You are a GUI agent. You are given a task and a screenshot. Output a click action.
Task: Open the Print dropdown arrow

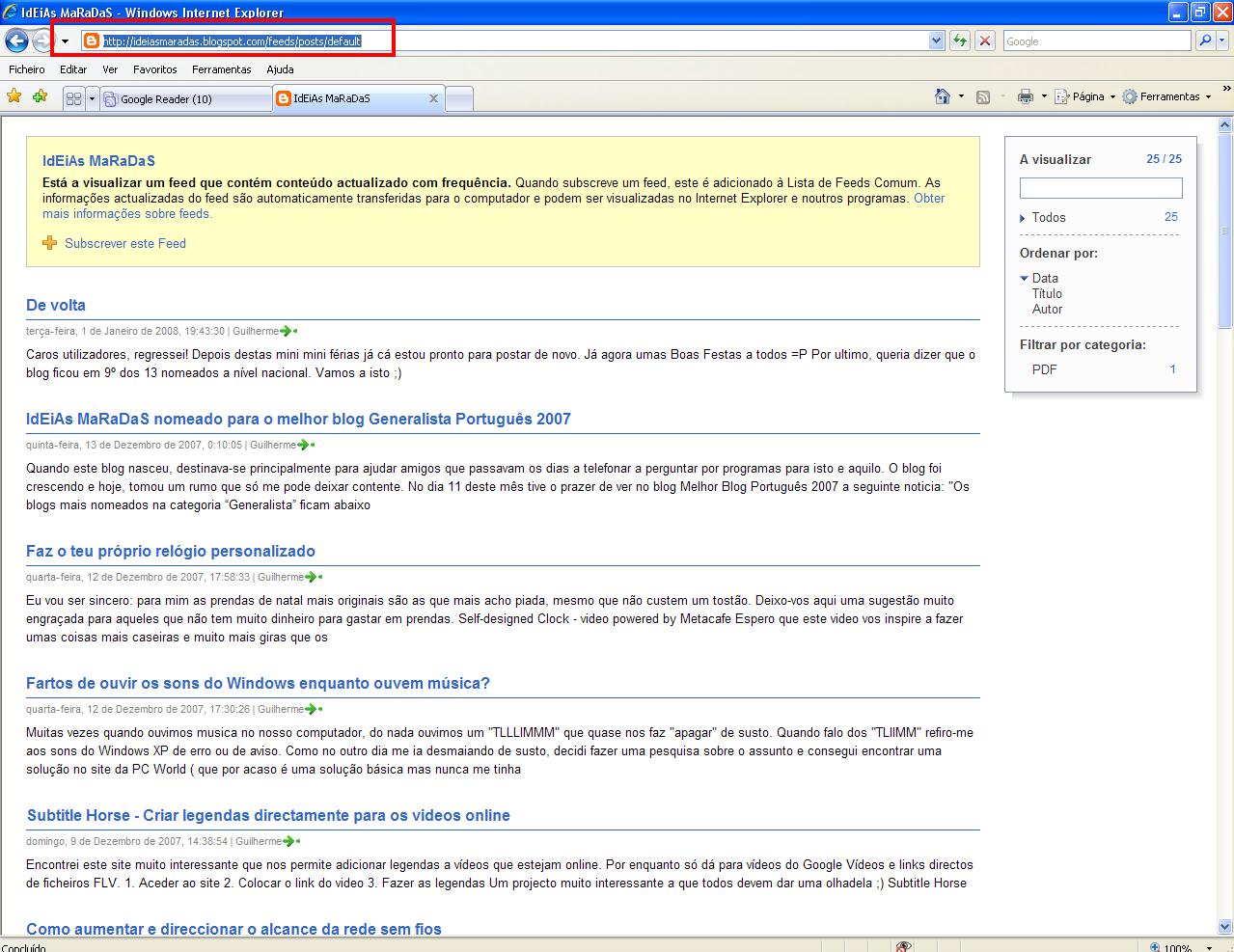point(1044,96)
